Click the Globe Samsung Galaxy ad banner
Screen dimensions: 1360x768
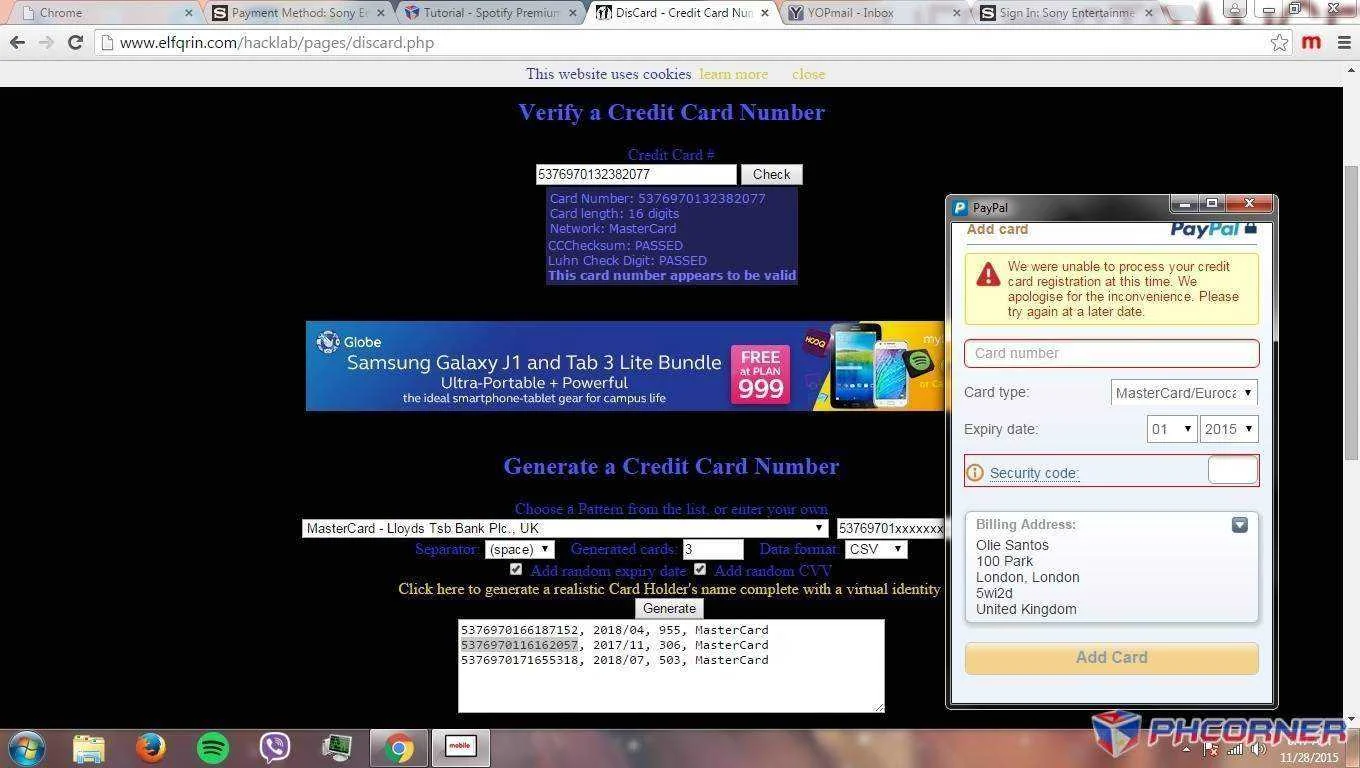coord(625,366)
